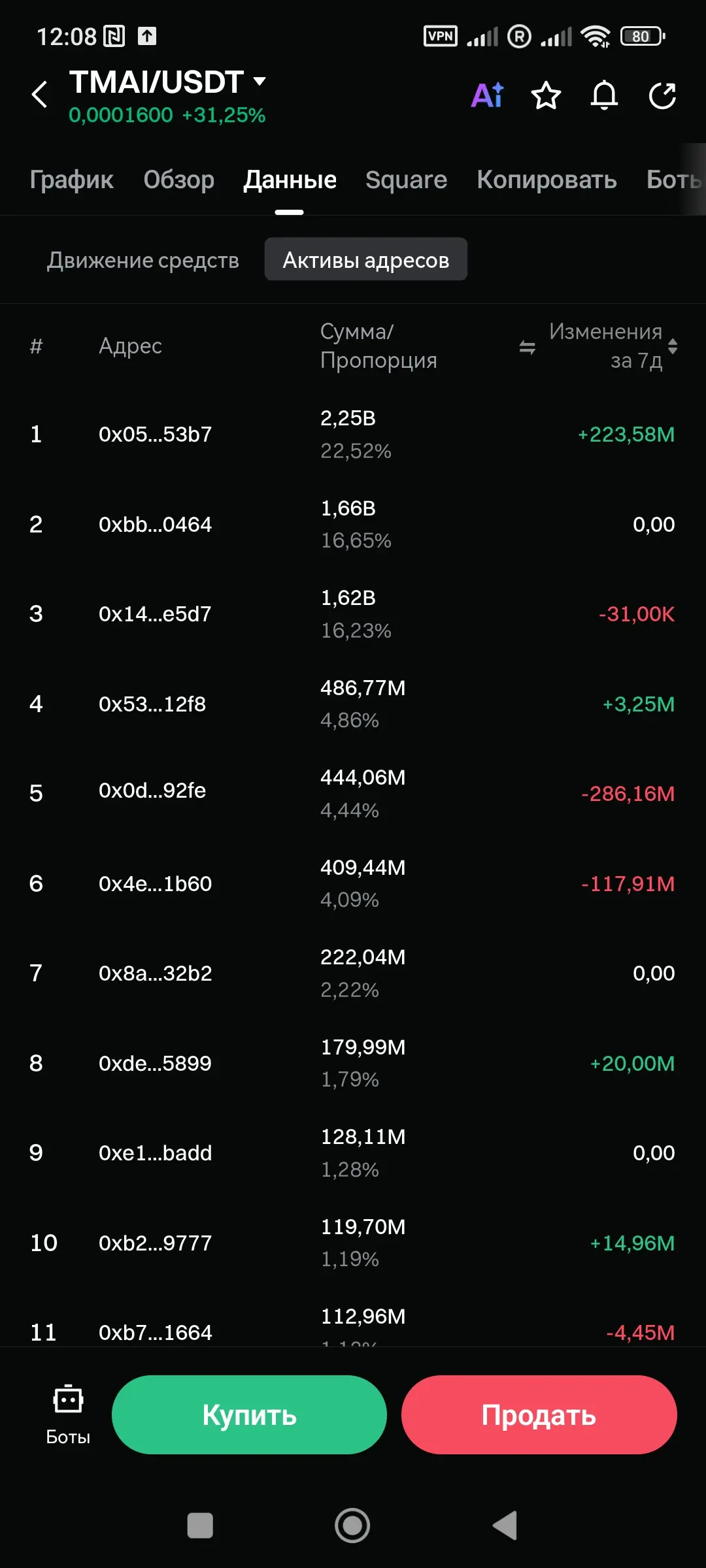Sort by Изменения за 7д arrows
This screenshot has height=1568, width=706.
point(673,346)
